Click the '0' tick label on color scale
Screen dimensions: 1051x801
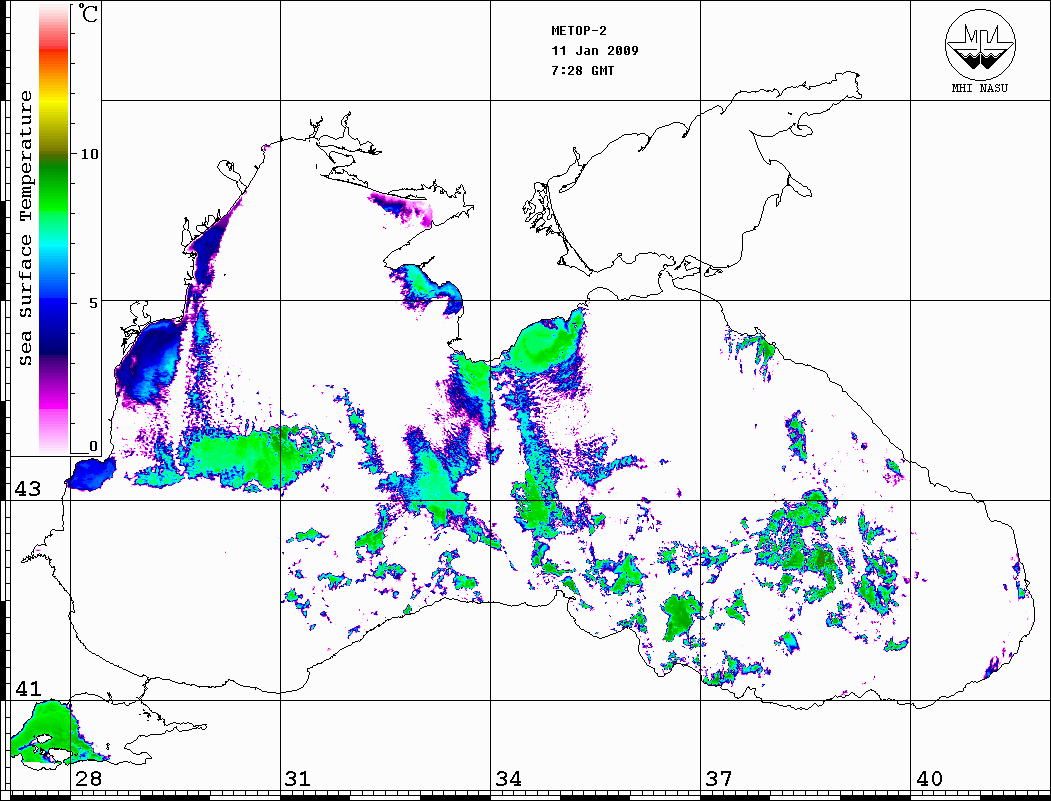click(93, 446)
